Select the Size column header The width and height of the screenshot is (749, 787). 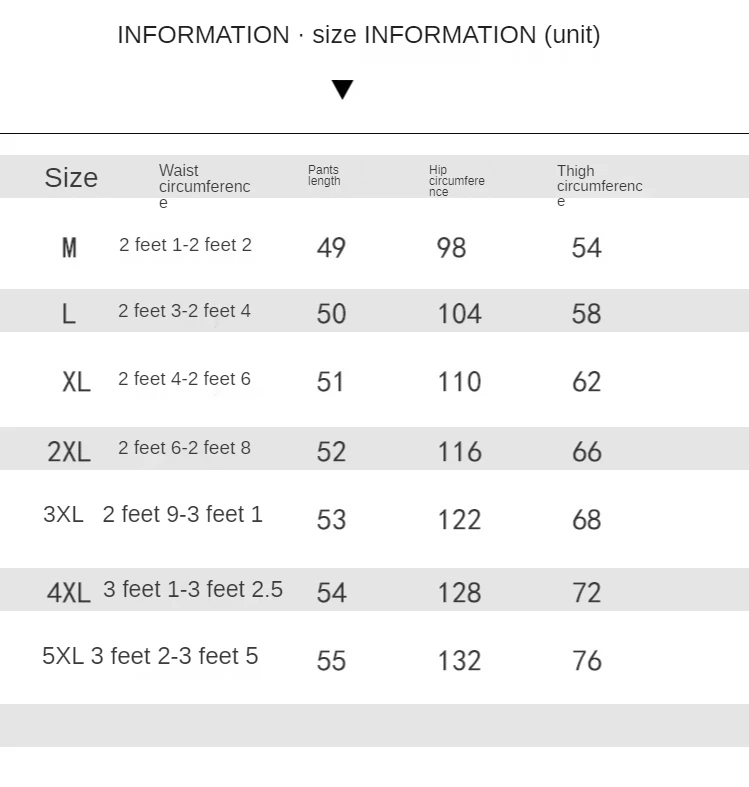point(71,178)
